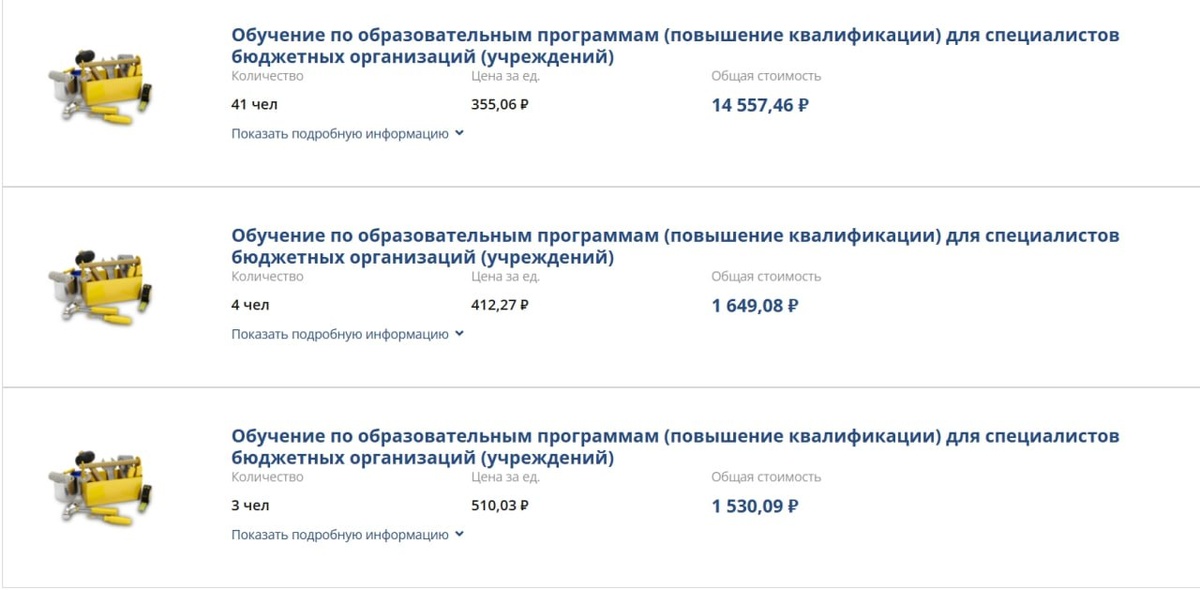Click the Общая стоимость header on second card

(764, 278)
